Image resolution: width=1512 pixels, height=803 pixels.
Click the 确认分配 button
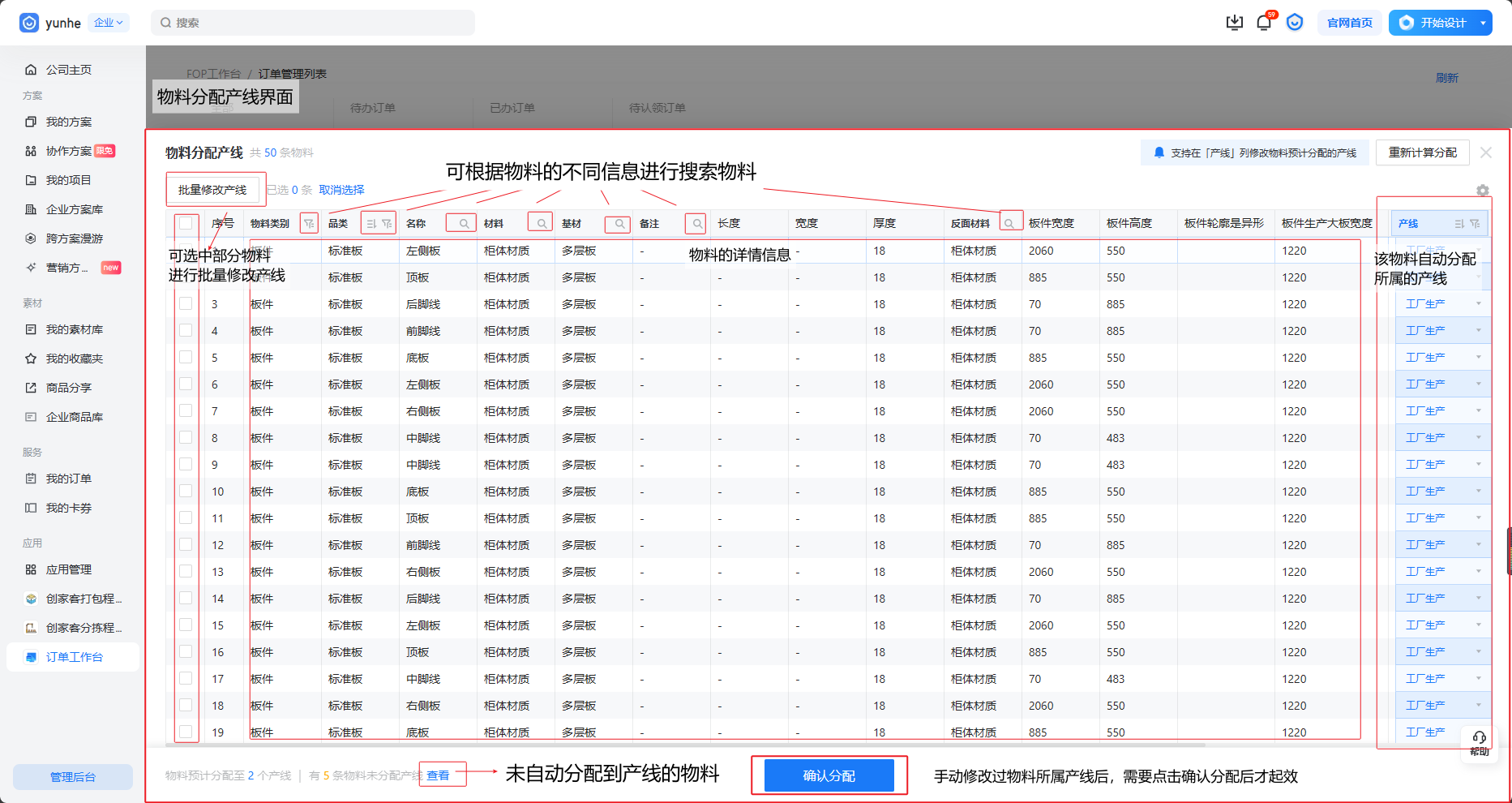[x=829, y=775]
